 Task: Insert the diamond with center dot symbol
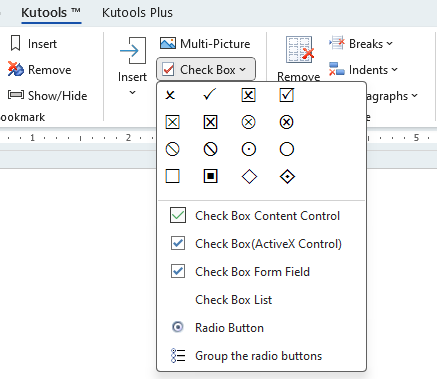coord(287,176)
